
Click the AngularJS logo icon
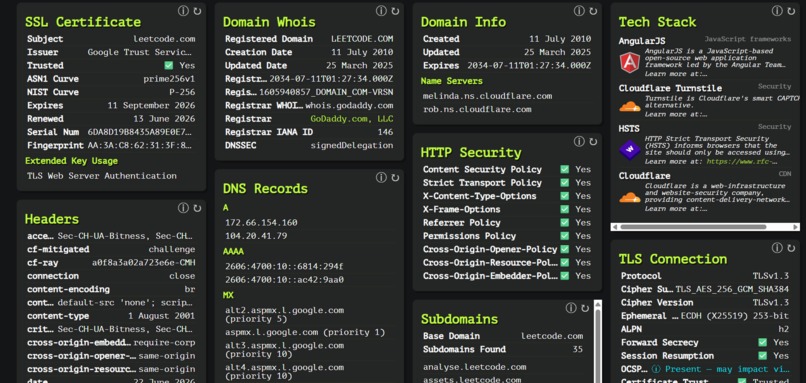(630, 62)
